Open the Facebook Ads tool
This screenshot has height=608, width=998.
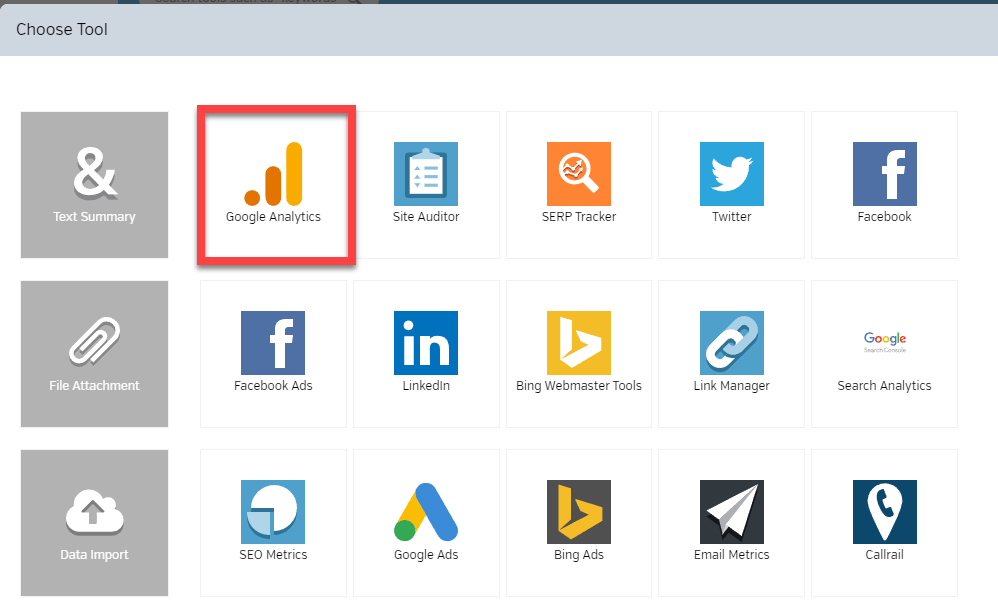(273, 354)
